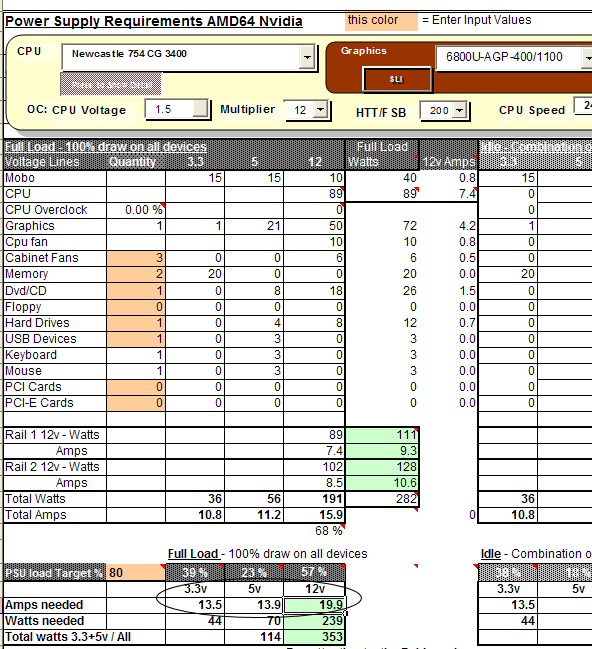Click the Keyboard row label
The height and width of the screenshot is (649, 592).
pos(31,355)
